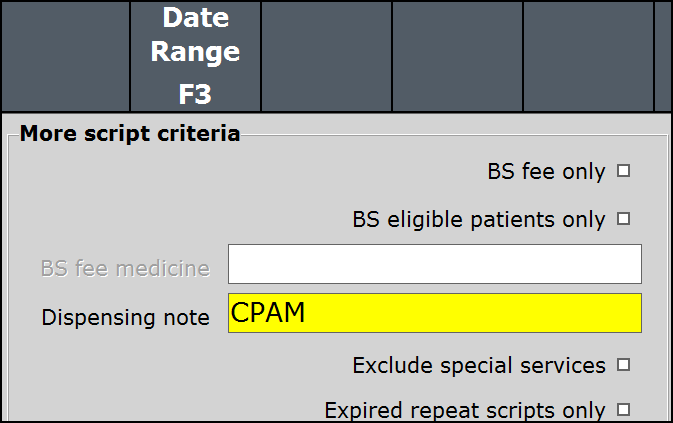This screenshot has width=673, height=423.
Task: Click the white BS fee medicine field
Action: point(434,264)
